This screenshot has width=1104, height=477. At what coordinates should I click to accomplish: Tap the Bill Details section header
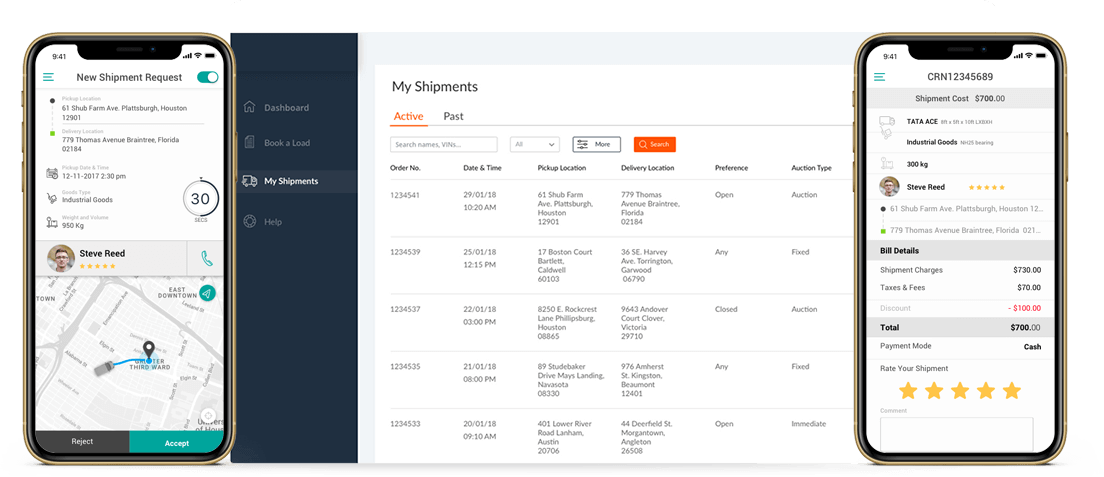(x=960, y=251)
